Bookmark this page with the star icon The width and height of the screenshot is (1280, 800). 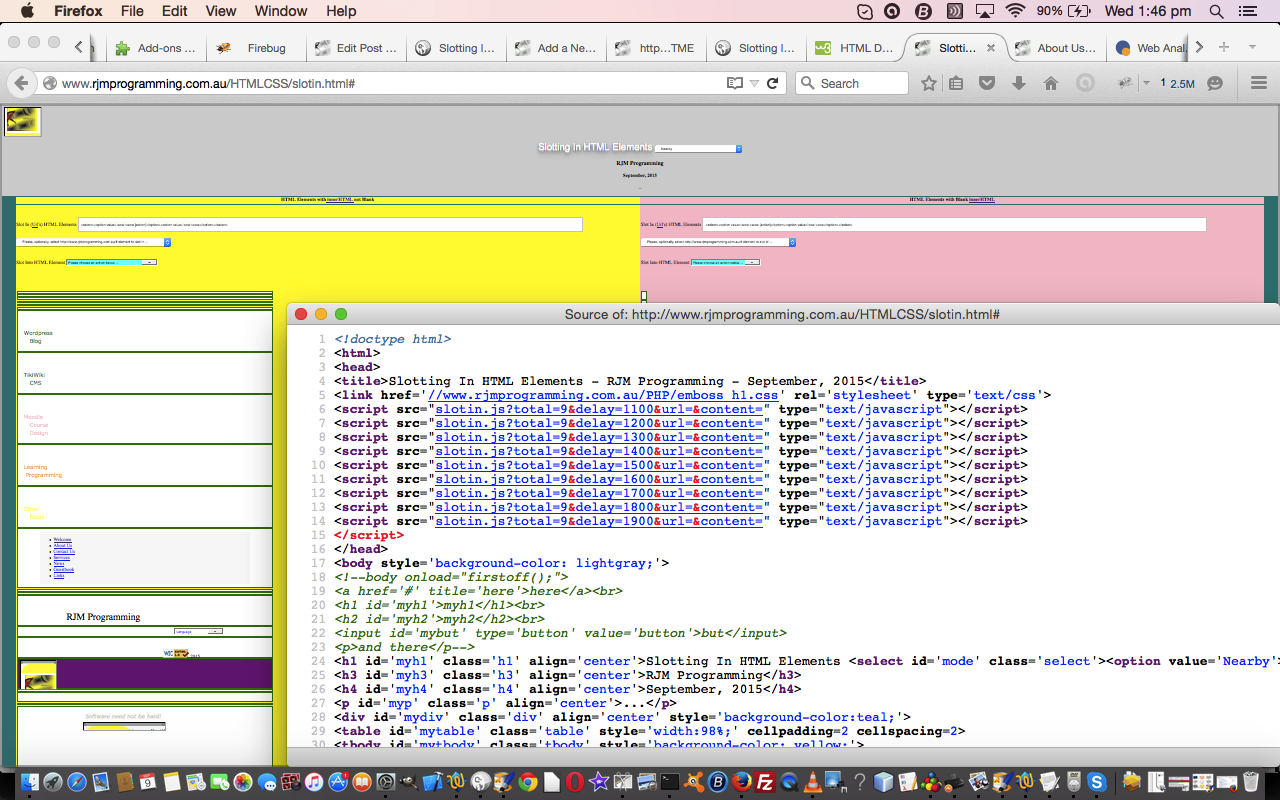click(929, 84)
